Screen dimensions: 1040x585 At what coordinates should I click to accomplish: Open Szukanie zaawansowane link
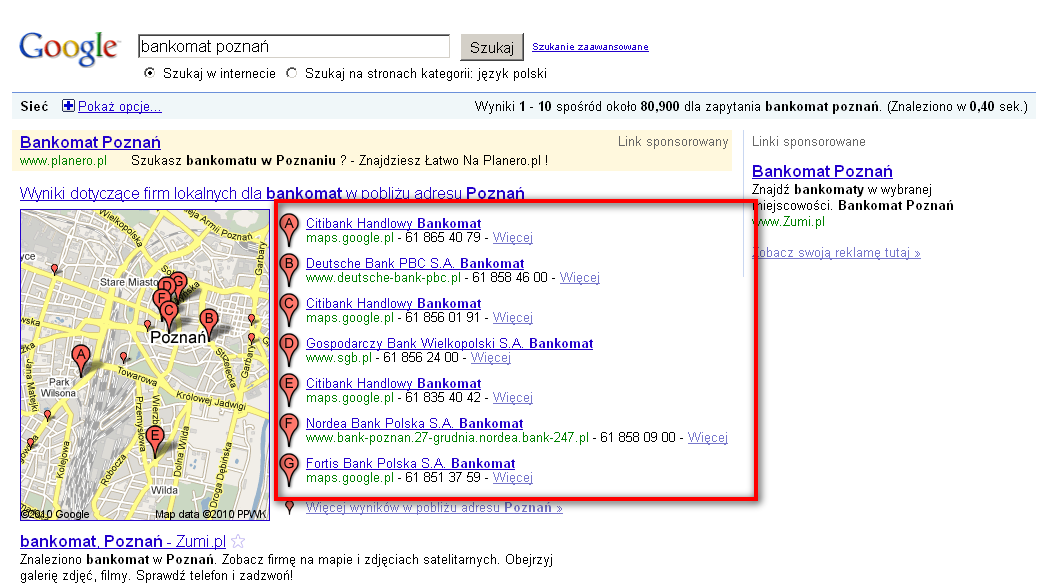tap(590, 47)
